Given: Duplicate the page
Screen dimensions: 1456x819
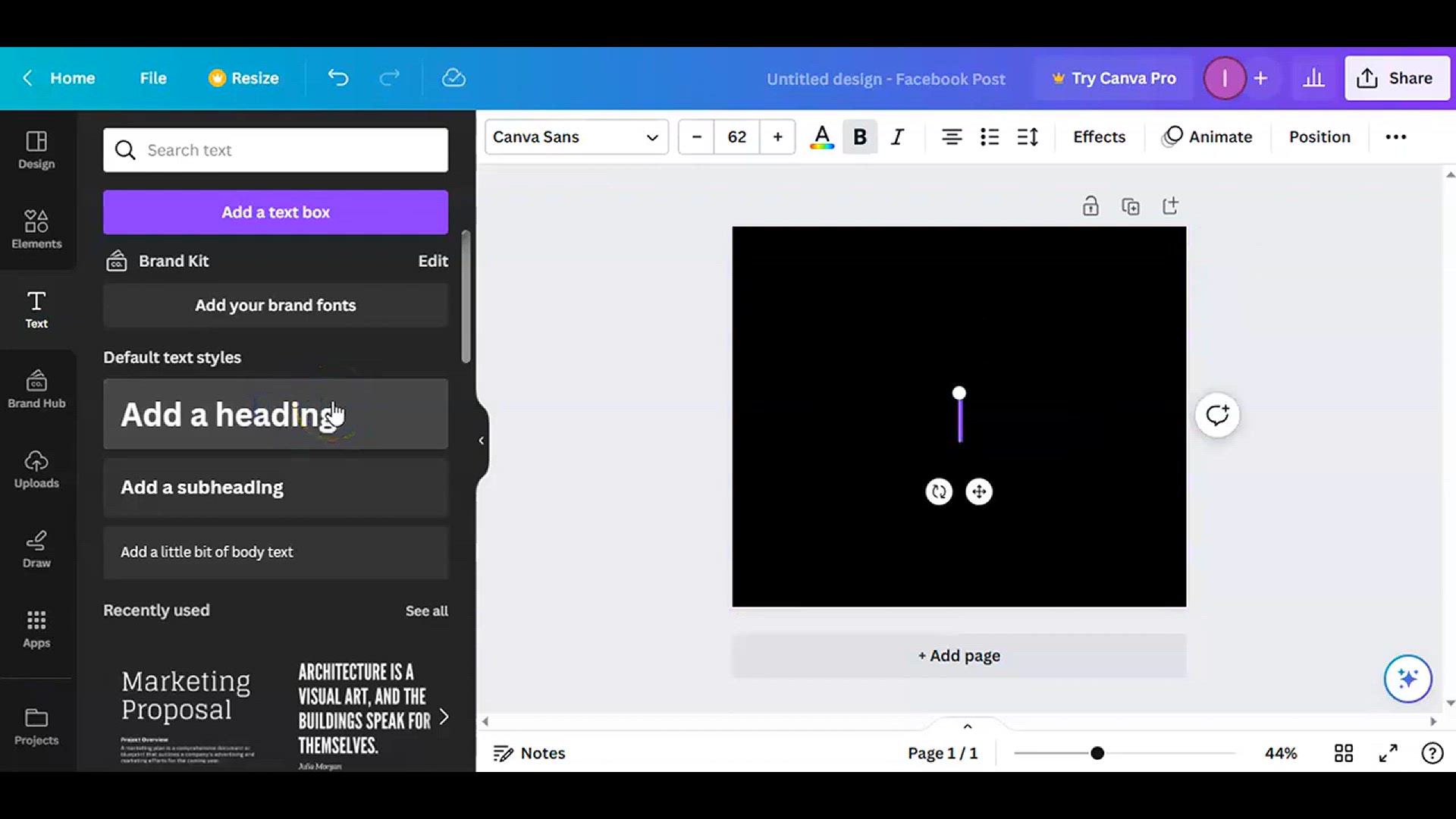Looking at the screenshot, I should point(1131,206).
